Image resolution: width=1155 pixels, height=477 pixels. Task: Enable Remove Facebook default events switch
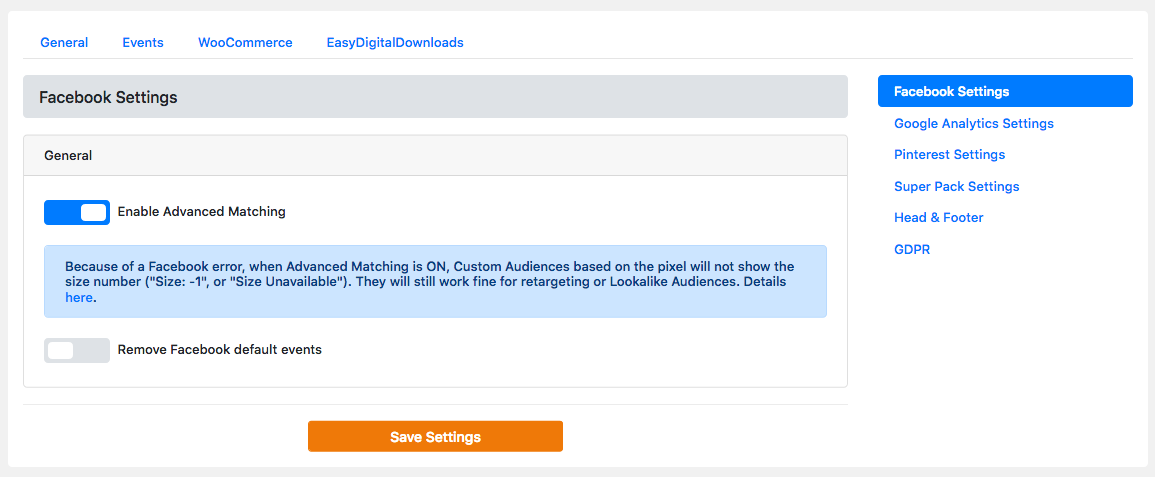[77, 350]
